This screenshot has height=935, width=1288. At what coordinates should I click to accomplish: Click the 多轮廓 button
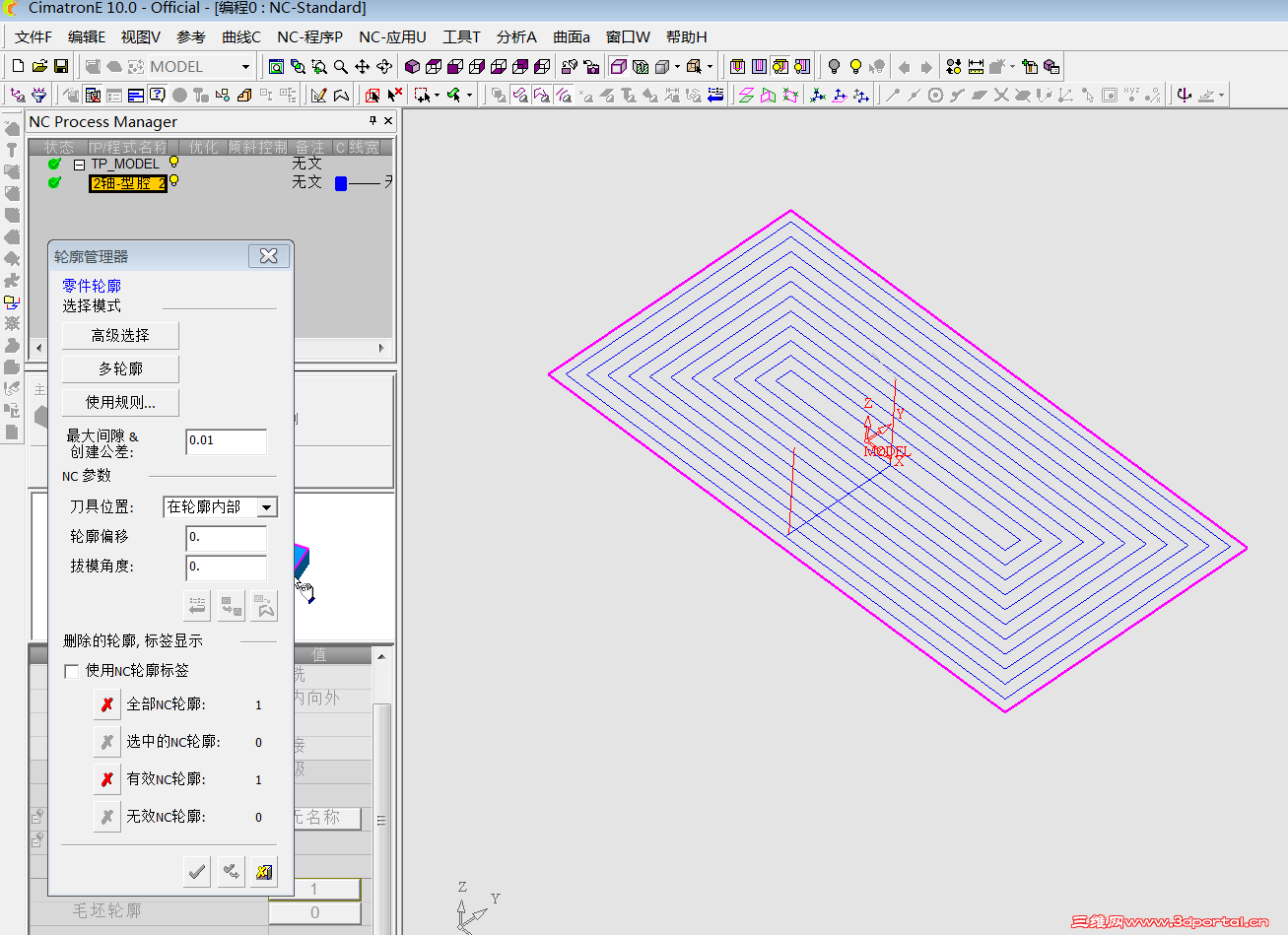pos(120,368)
